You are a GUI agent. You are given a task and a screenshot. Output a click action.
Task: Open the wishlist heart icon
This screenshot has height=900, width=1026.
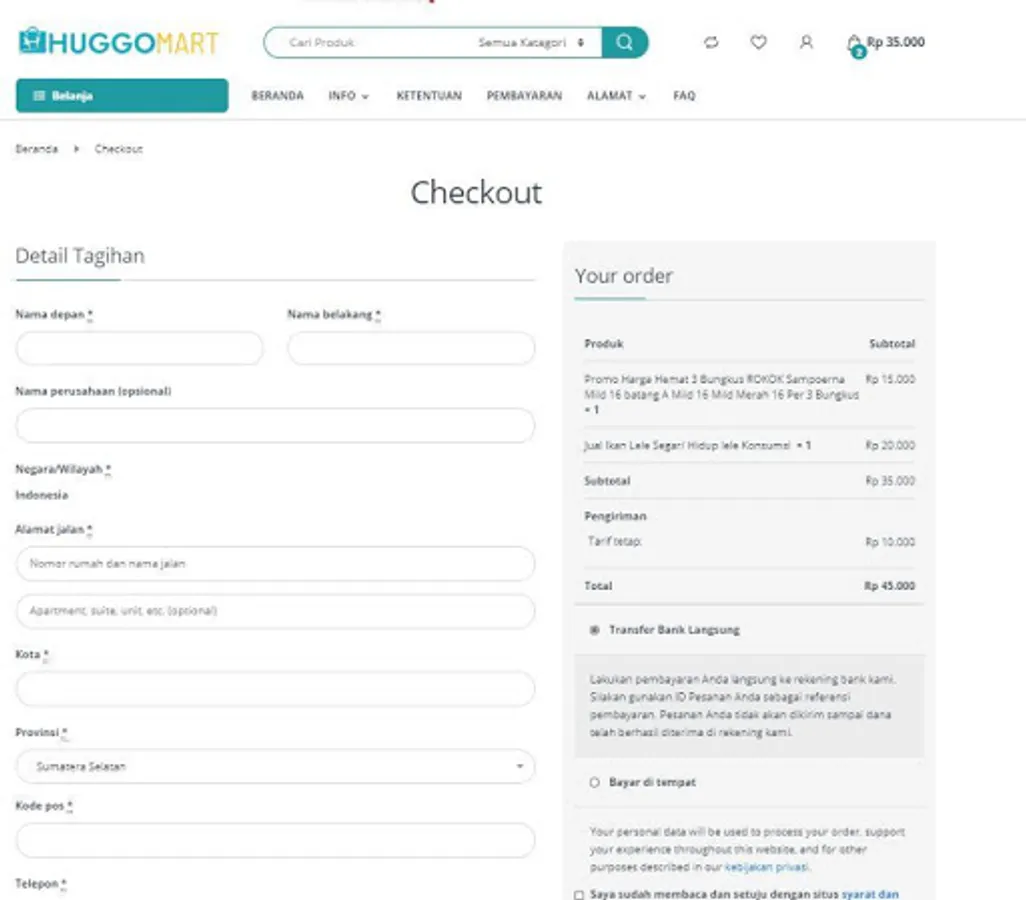[x=759, y=42]
